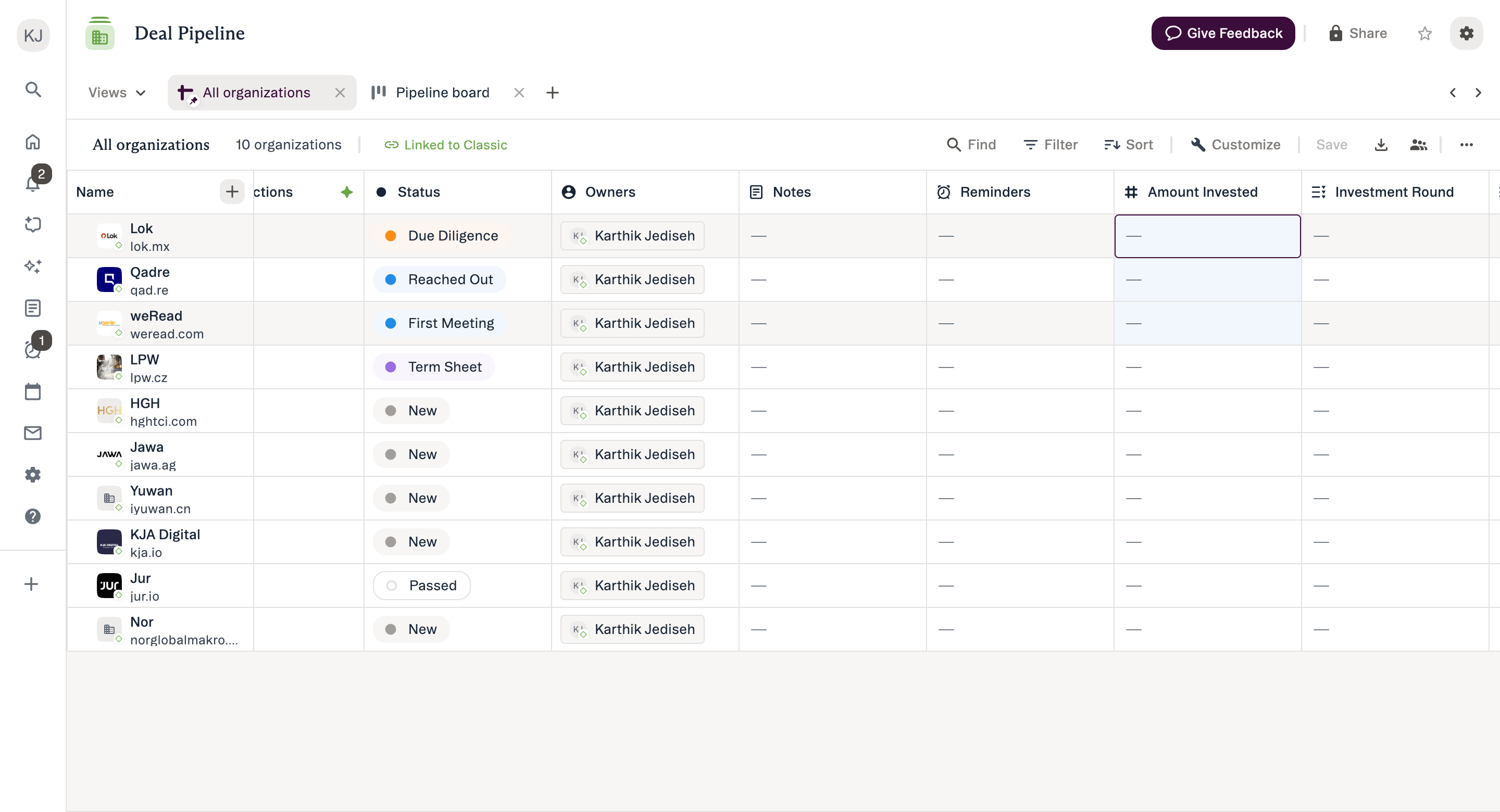Click Give Feedback button
The width and height of the screenshot is (1500, 812).
1223,33
